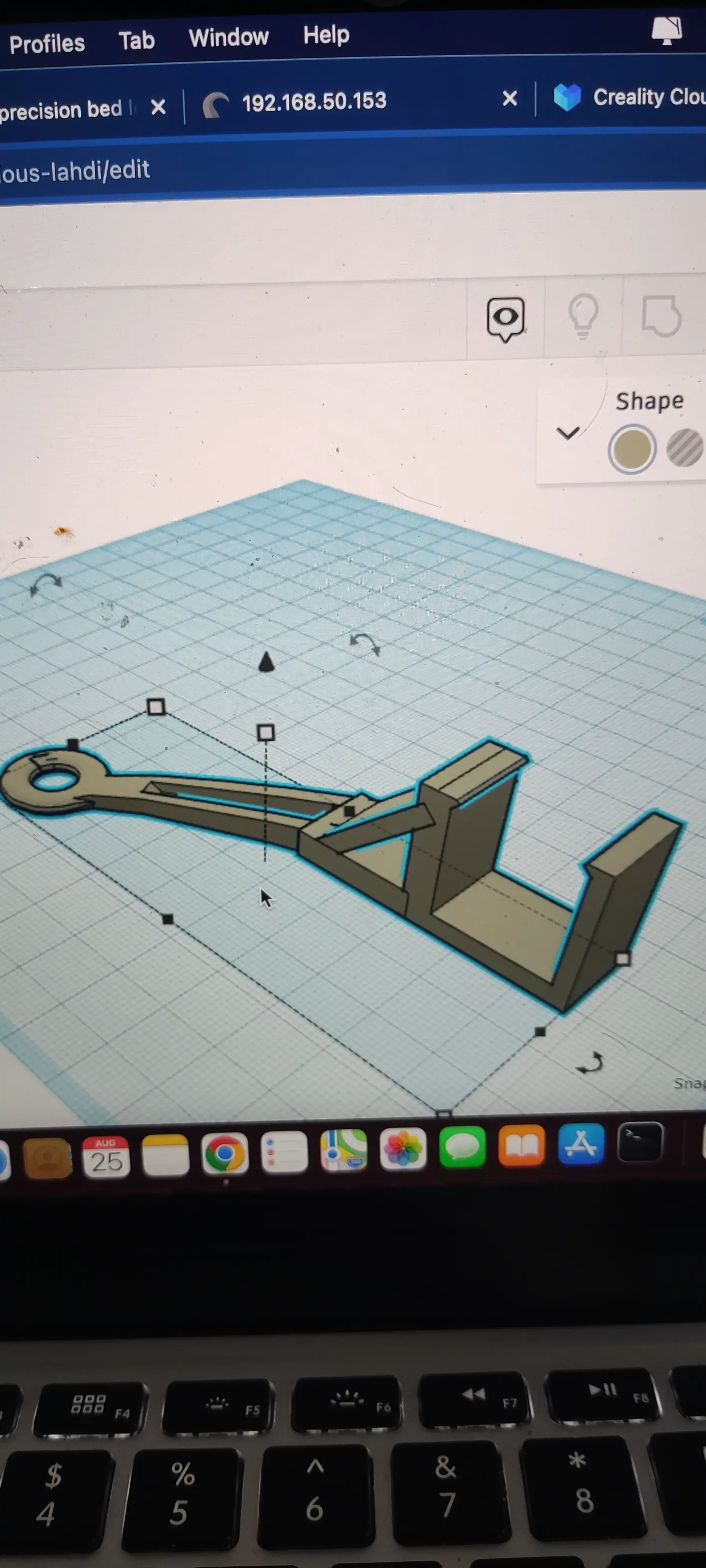Viewport: 706px width, 1568px height.
Task: Open the App Store dock icon
Action: click(581, 1144)
